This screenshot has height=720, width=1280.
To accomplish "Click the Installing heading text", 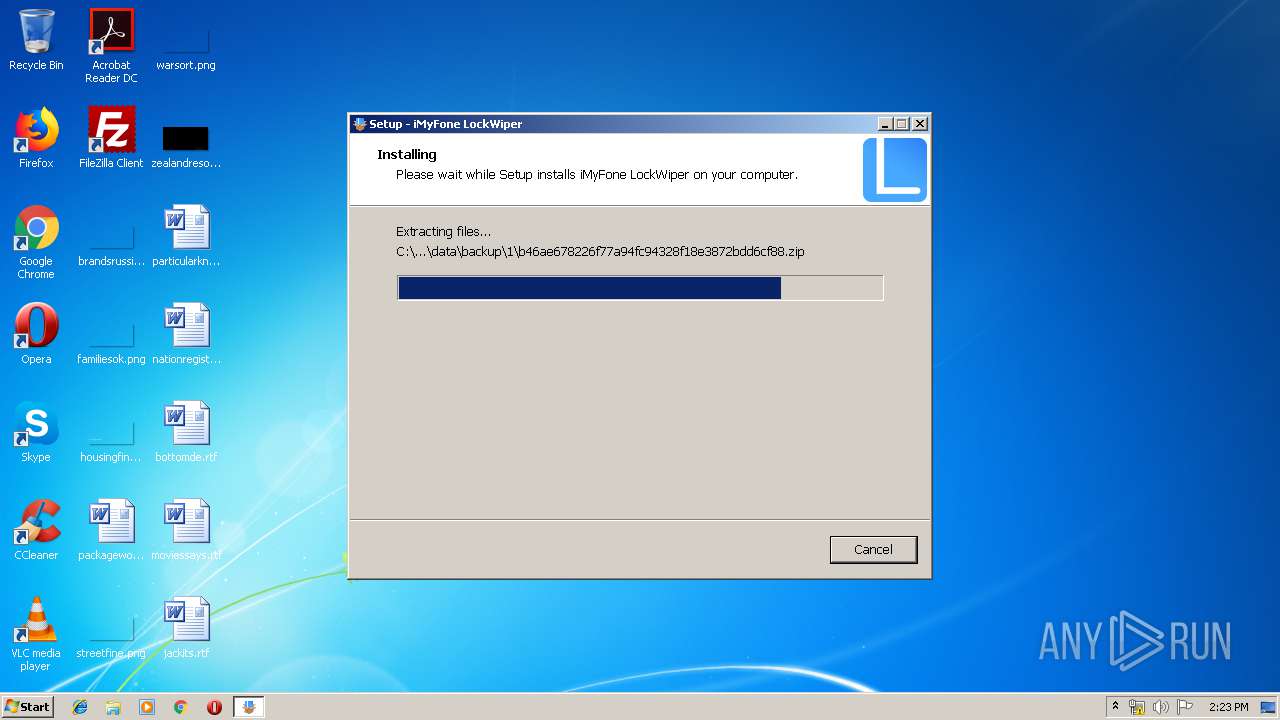I will click(407, 154).
